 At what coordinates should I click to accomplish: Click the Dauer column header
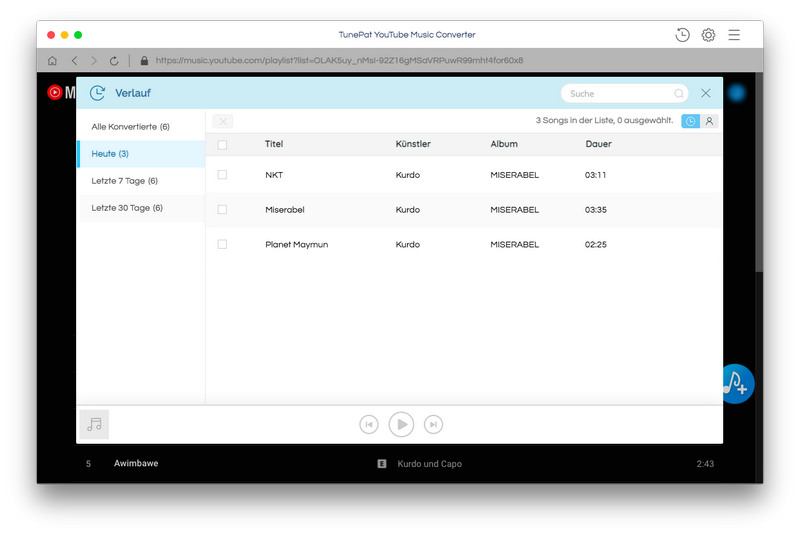click(x=598, y=144)
